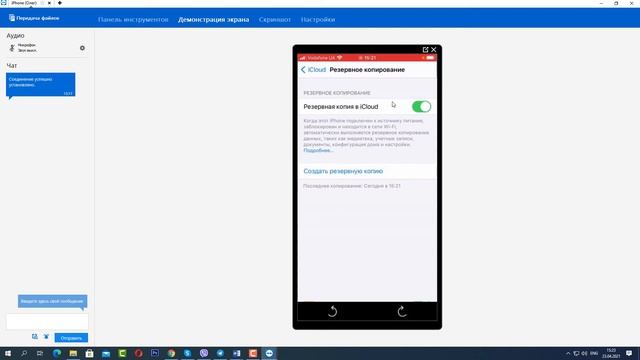Open Windows notification center

click(x=629, y=353)
